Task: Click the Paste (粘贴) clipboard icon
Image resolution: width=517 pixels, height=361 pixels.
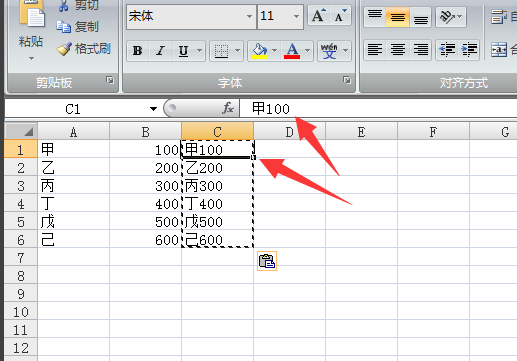Action: [x=32, y=13]
